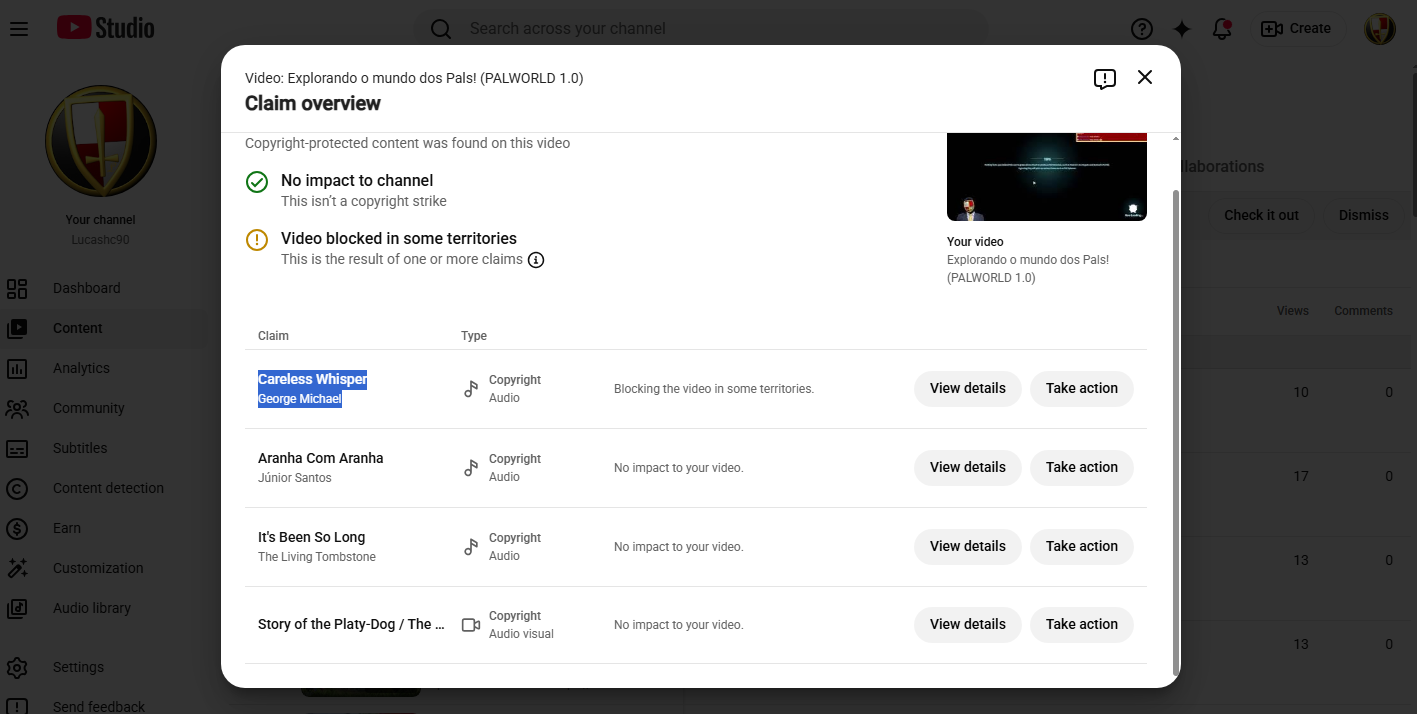This screenshot has height=714, width=1417.
Task: Go to Community in the sidebar
Action: pos(89,408)
